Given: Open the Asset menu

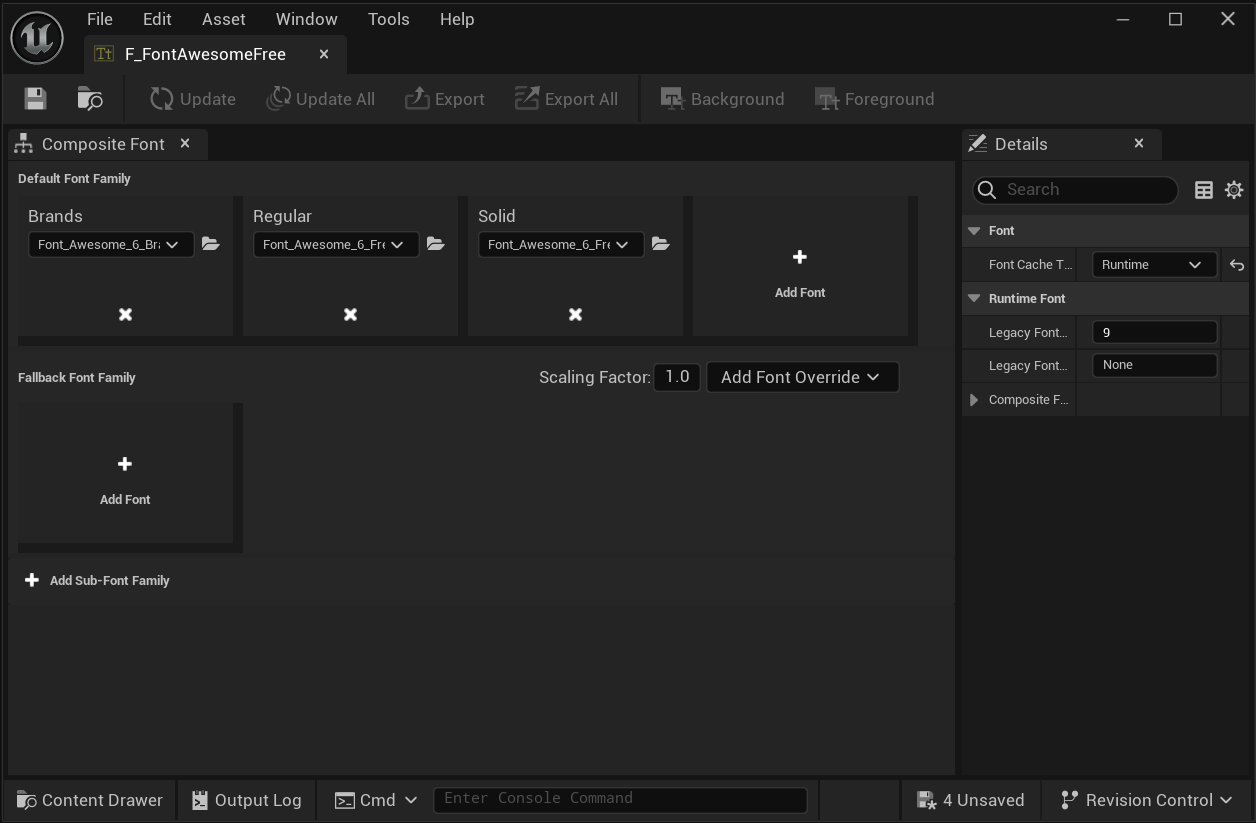Looking at the screenshot, I should click(223, 19).
